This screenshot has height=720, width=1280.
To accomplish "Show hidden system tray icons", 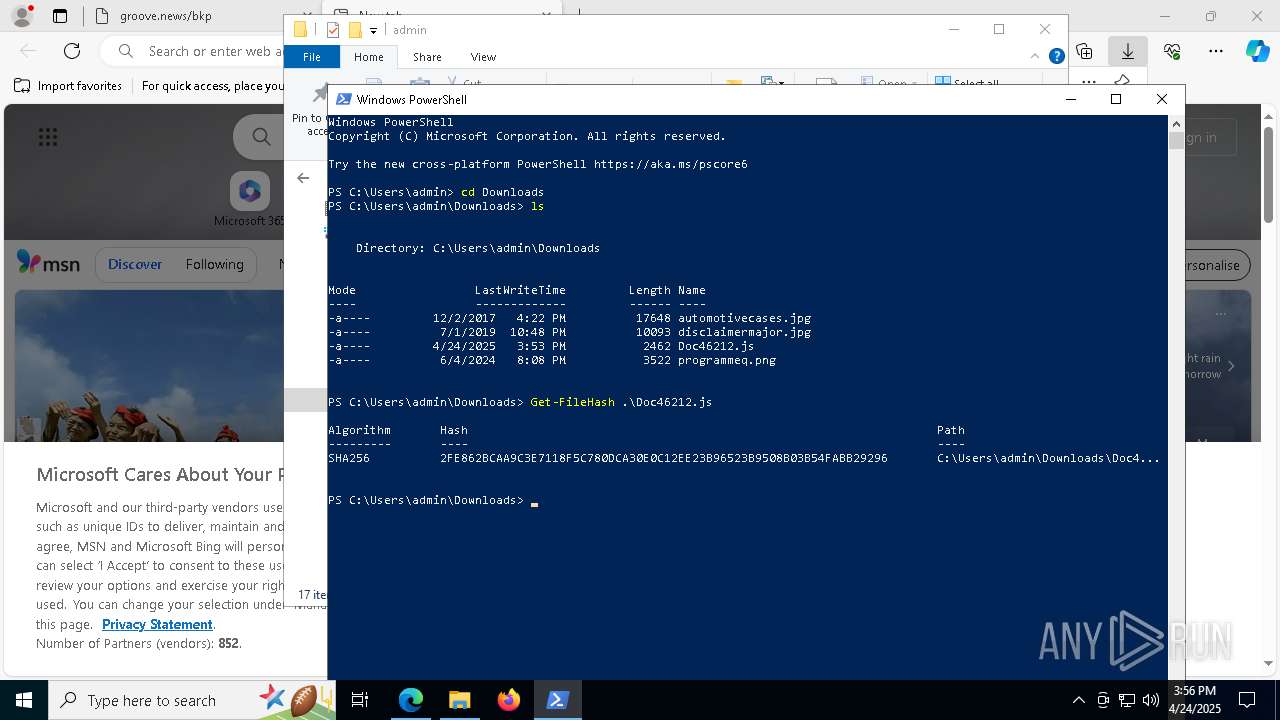I will (1078, 700).
